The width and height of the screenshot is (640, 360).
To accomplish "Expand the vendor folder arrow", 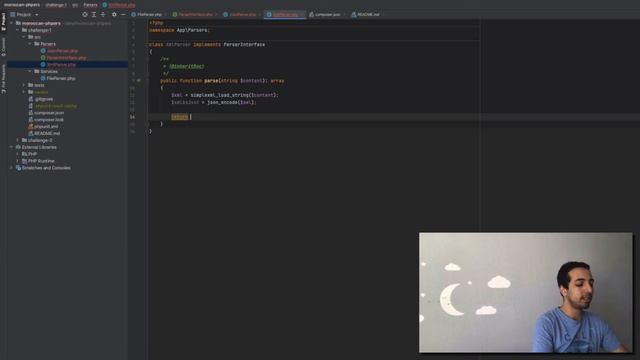I will coord(24,92).
